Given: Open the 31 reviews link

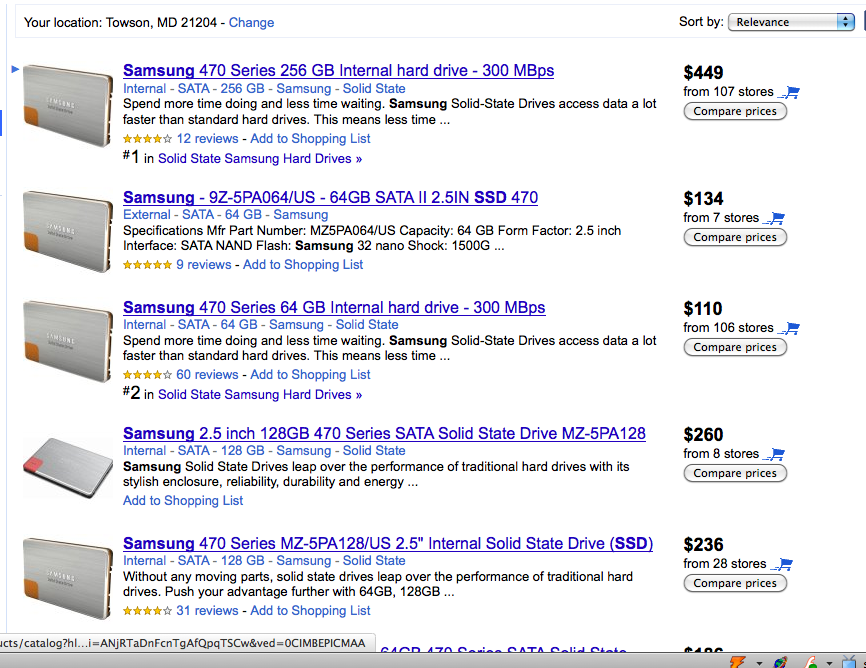Looking at the screenshot, I should 208,611.
